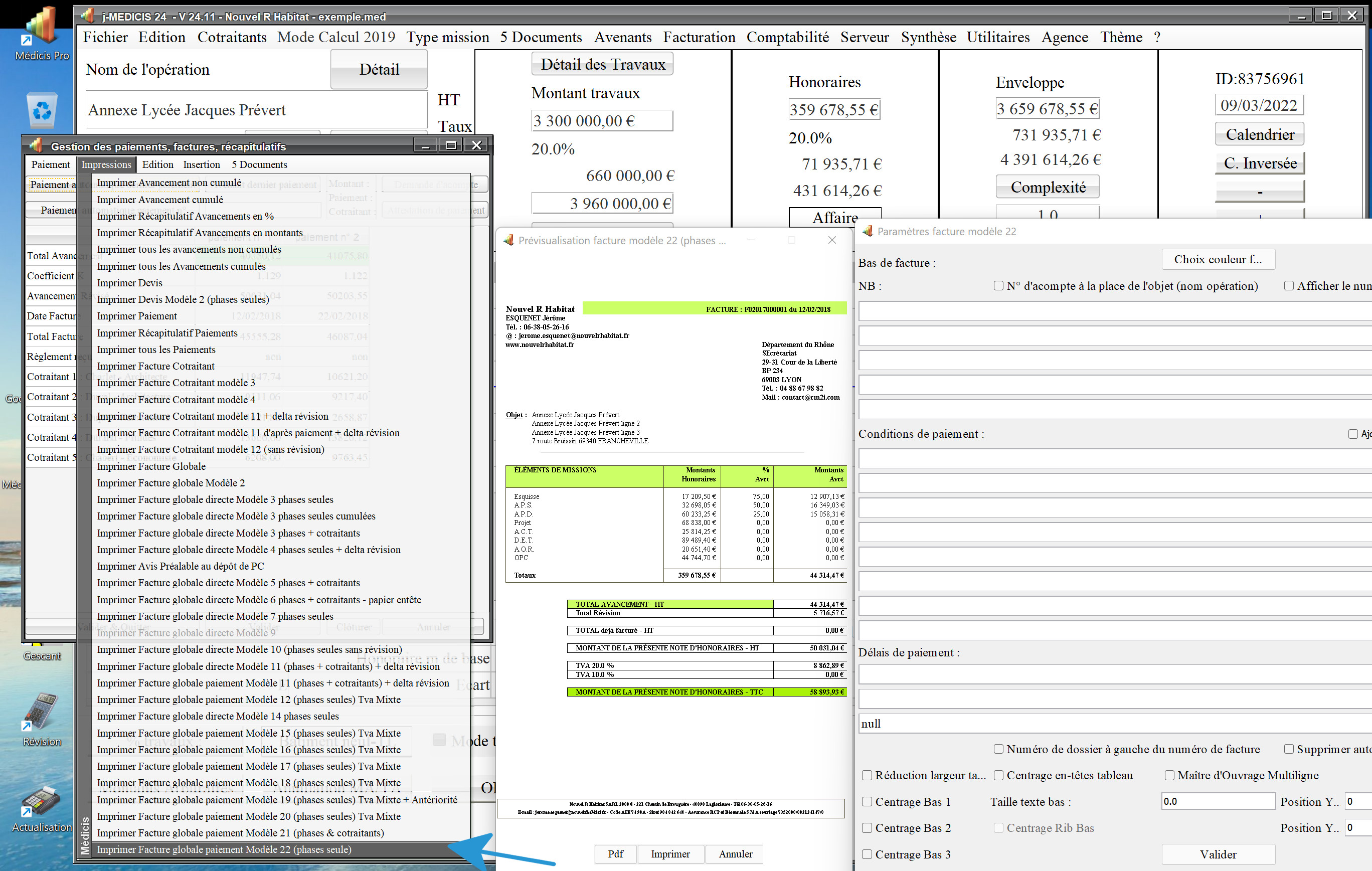The image size is (1372, 871).
Task: Click the first Bas de facture text line
Action: pyautogui.click(x=1114, y=311)
